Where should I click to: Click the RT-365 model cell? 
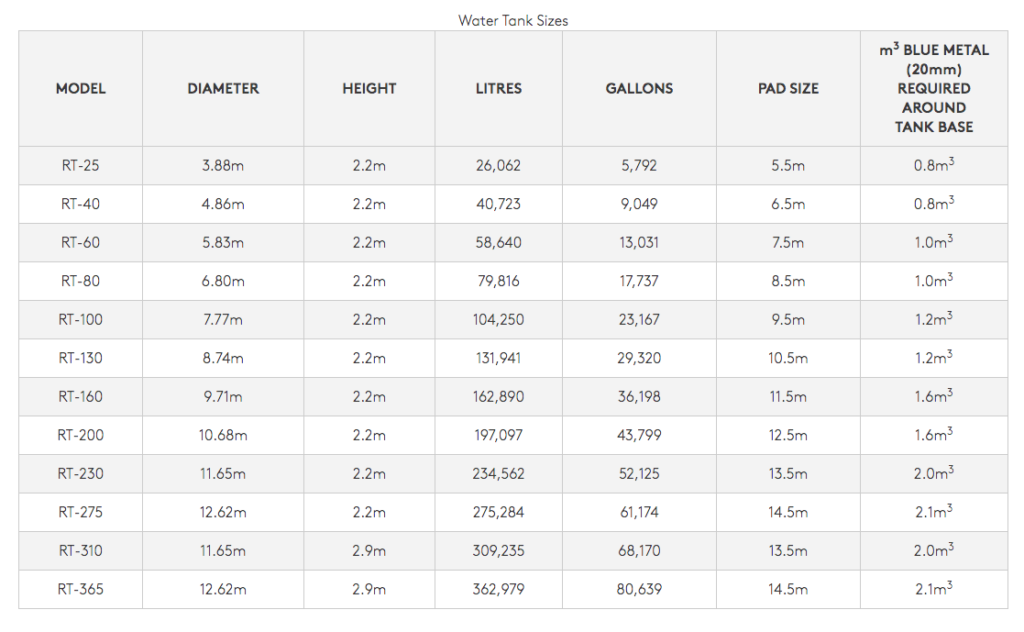[x=80, y=590]
